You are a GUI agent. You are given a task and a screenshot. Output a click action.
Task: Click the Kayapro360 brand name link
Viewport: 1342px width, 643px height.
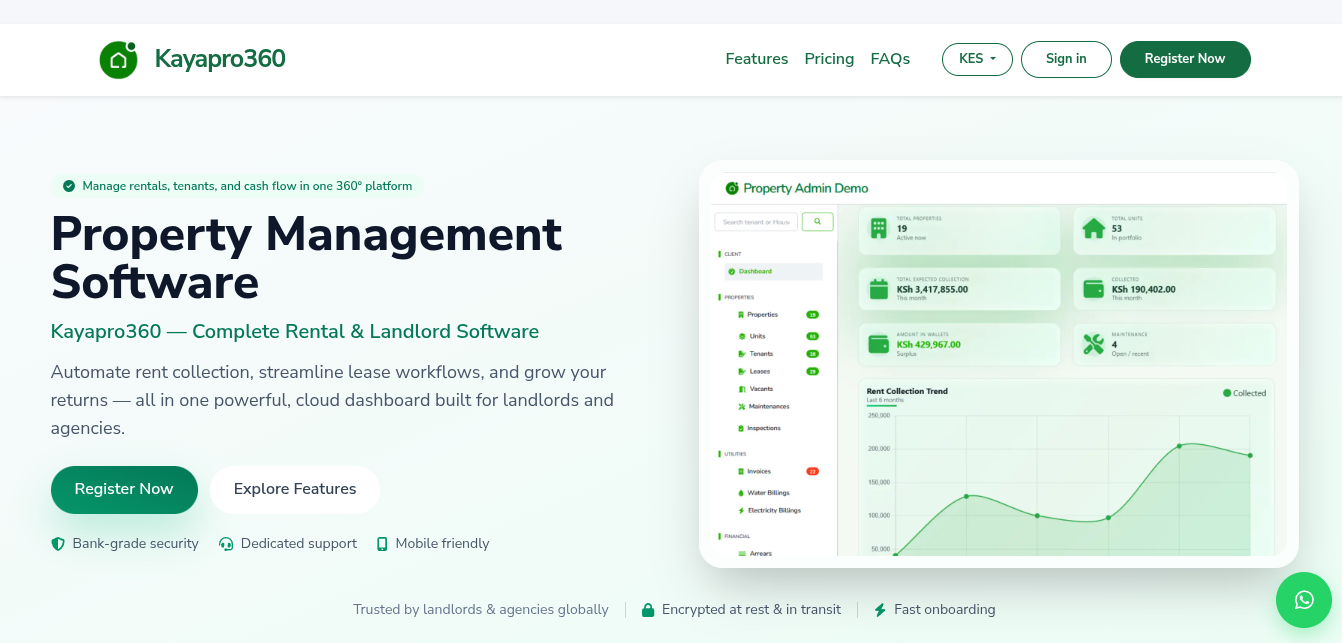pos(220,59)
